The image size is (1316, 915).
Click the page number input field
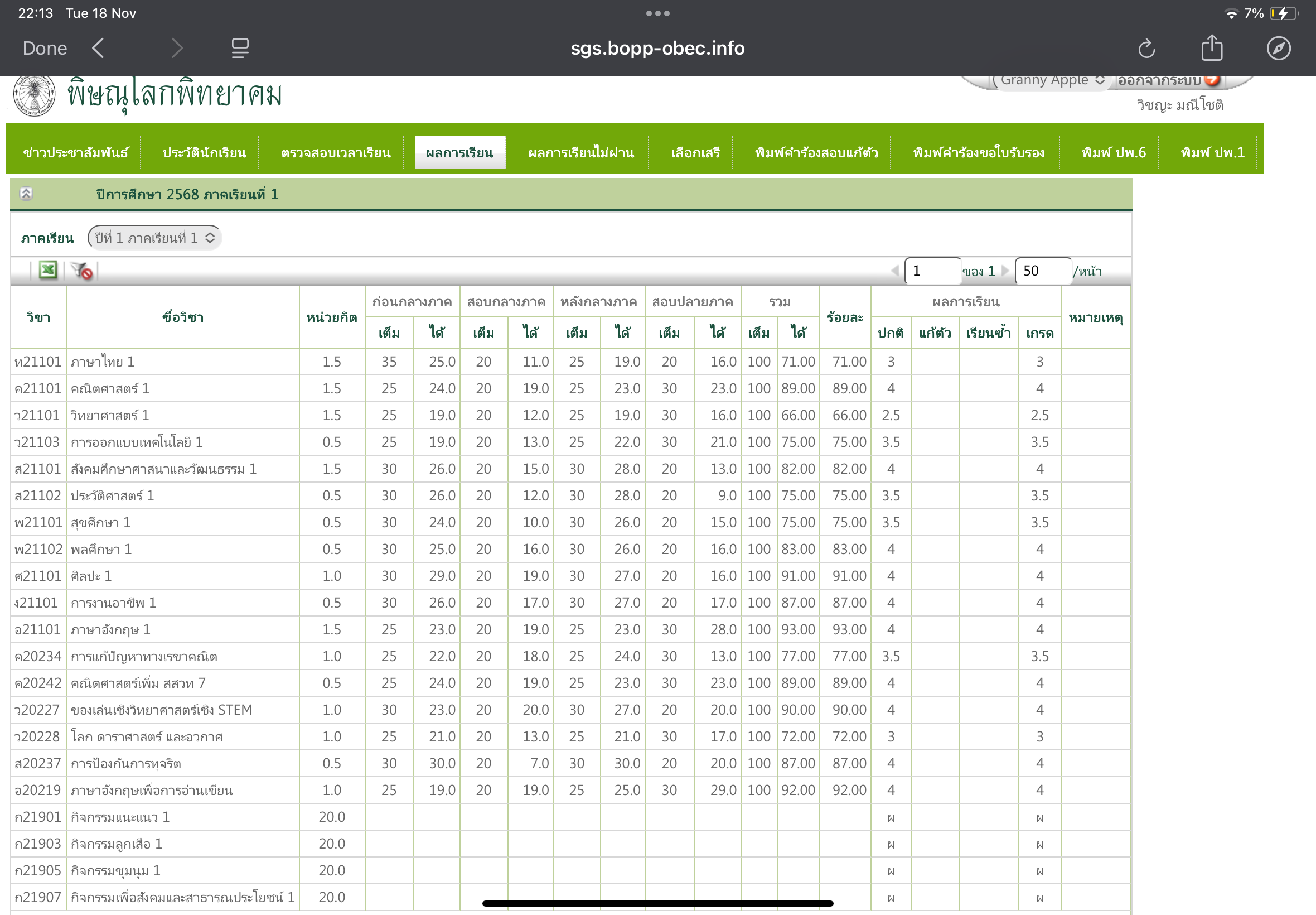[932, 271]
